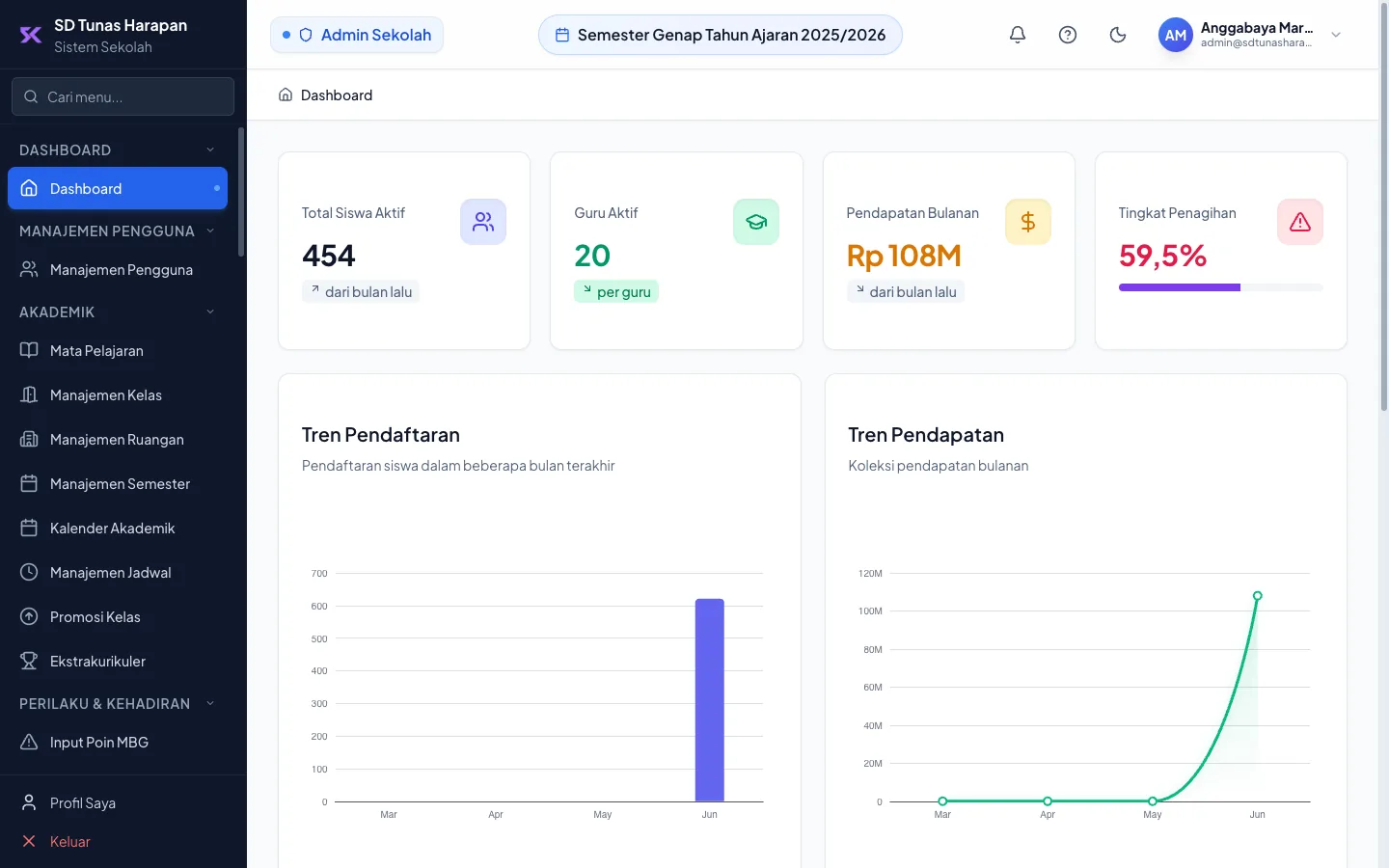Image resolution: width=1389 pixels, height=868 pixels.
Task: Click the Admin Sekolah role badge
Action: coord(357,35)
